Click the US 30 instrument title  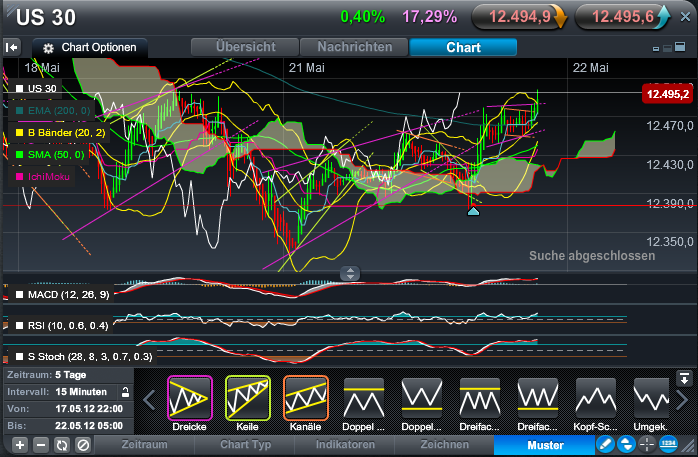[46, 18]
